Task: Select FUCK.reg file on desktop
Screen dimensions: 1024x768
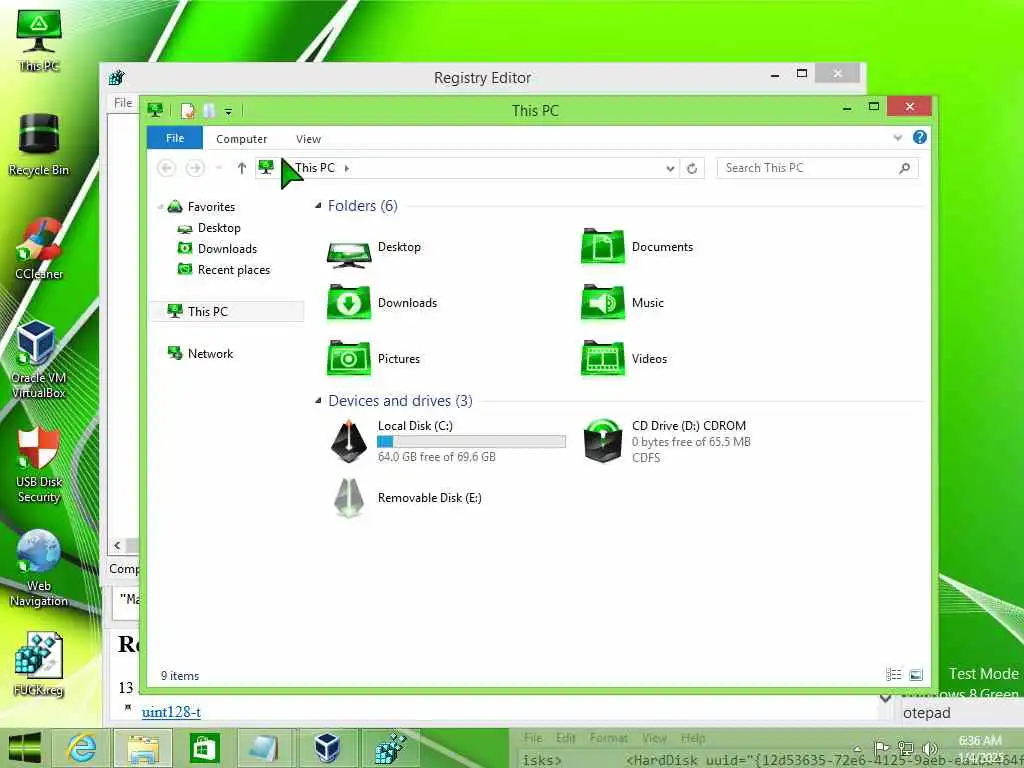Action: pyautogui.click(x=39, y=665)
